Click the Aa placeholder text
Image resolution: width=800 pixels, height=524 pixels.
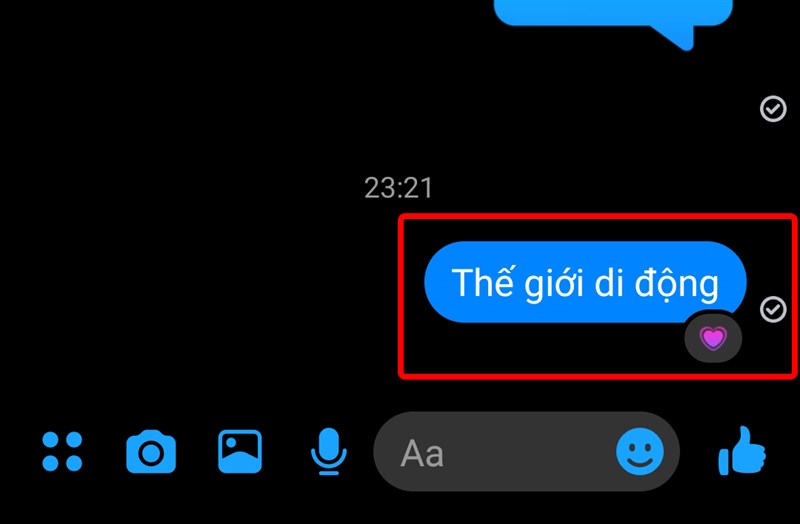coord(422,453)
